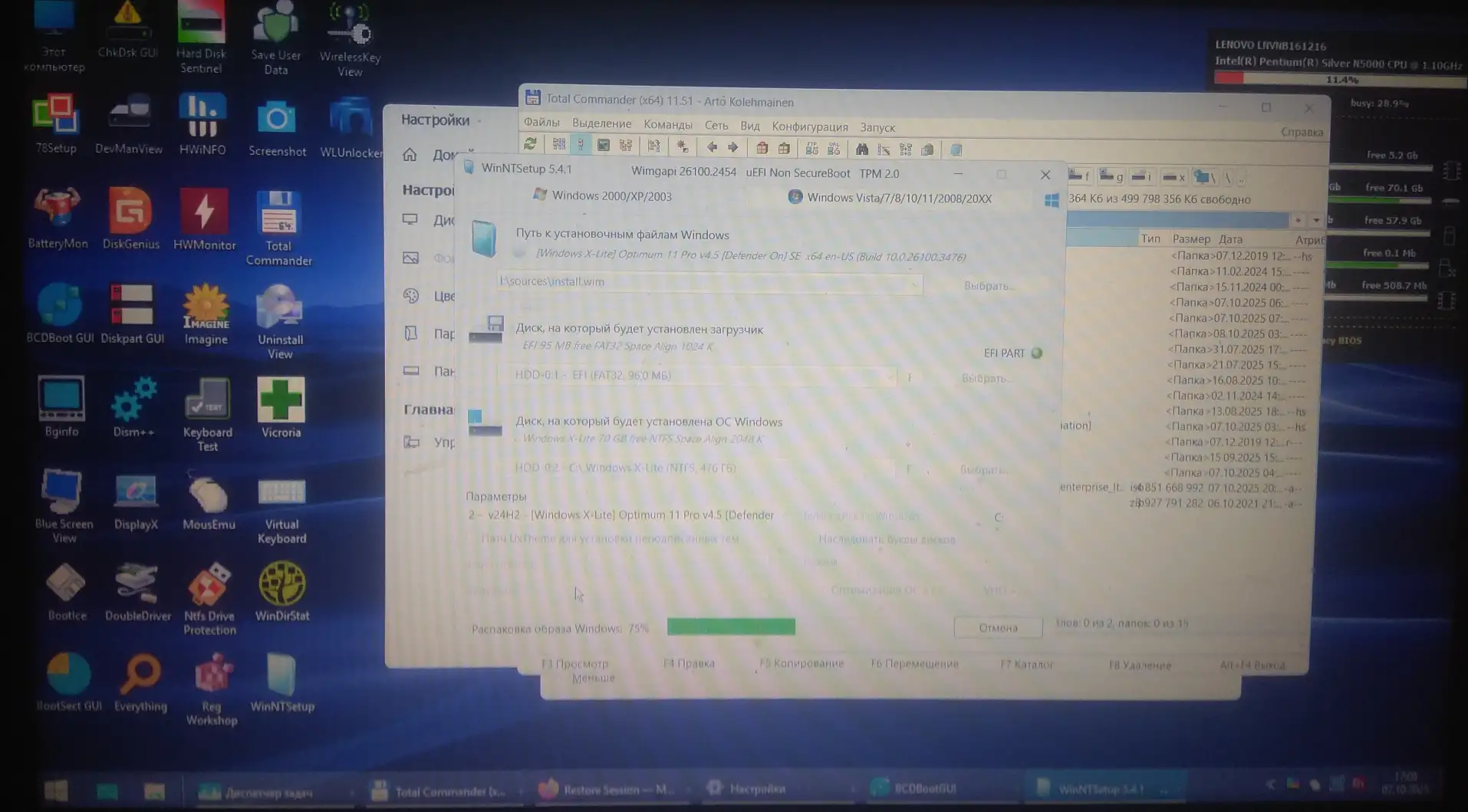Open the Reg Workshop desktop icon
The image size is (1468, 812).
coord(212,689)
